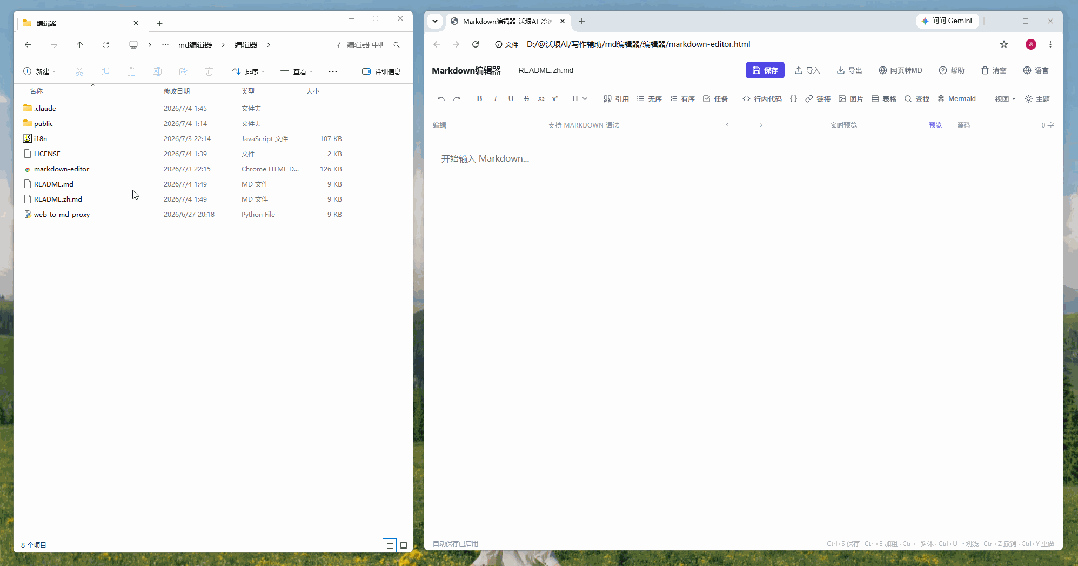Toggle Italic formatting in editor toolbar
The height and width of the screenshot is (566, 1078).
click(495, 99)
